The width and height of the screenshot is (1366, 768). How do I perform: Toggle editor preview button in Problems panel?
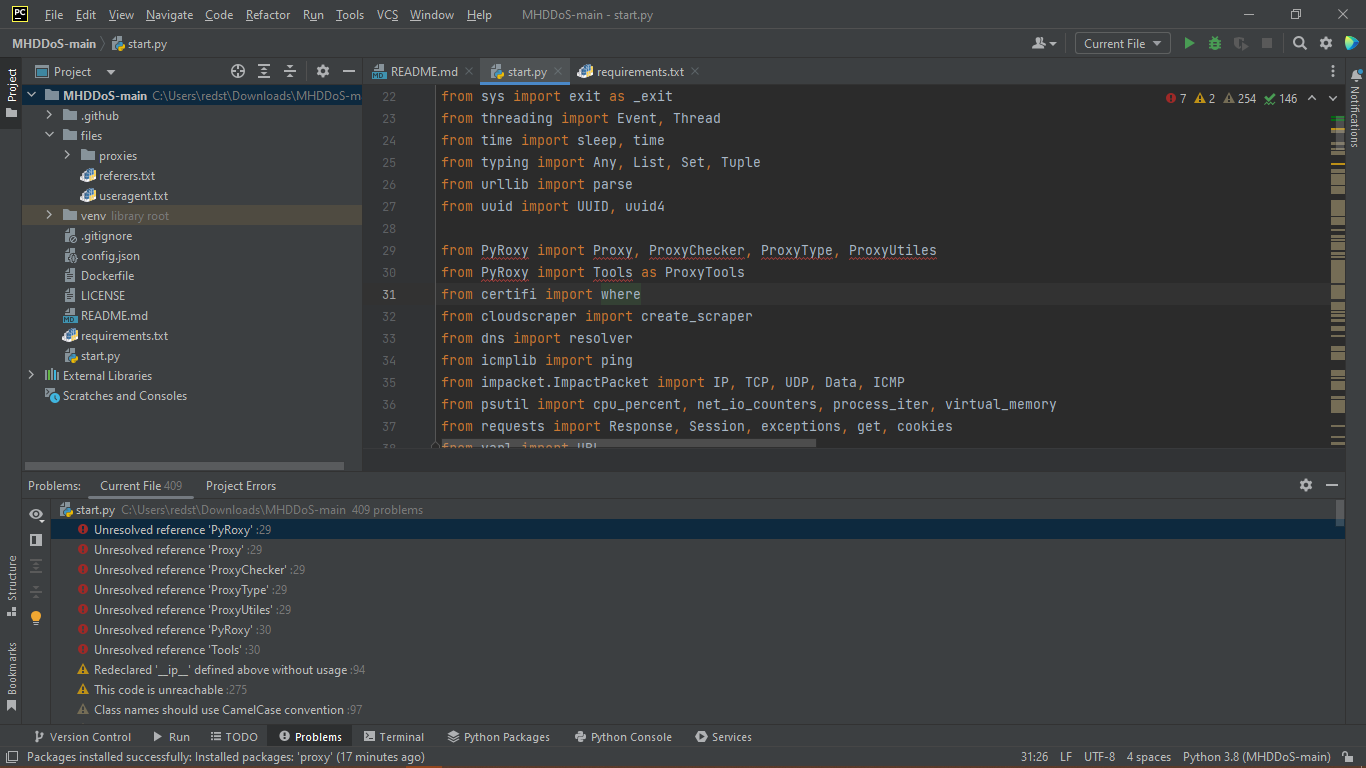click(x=36, y=540)
